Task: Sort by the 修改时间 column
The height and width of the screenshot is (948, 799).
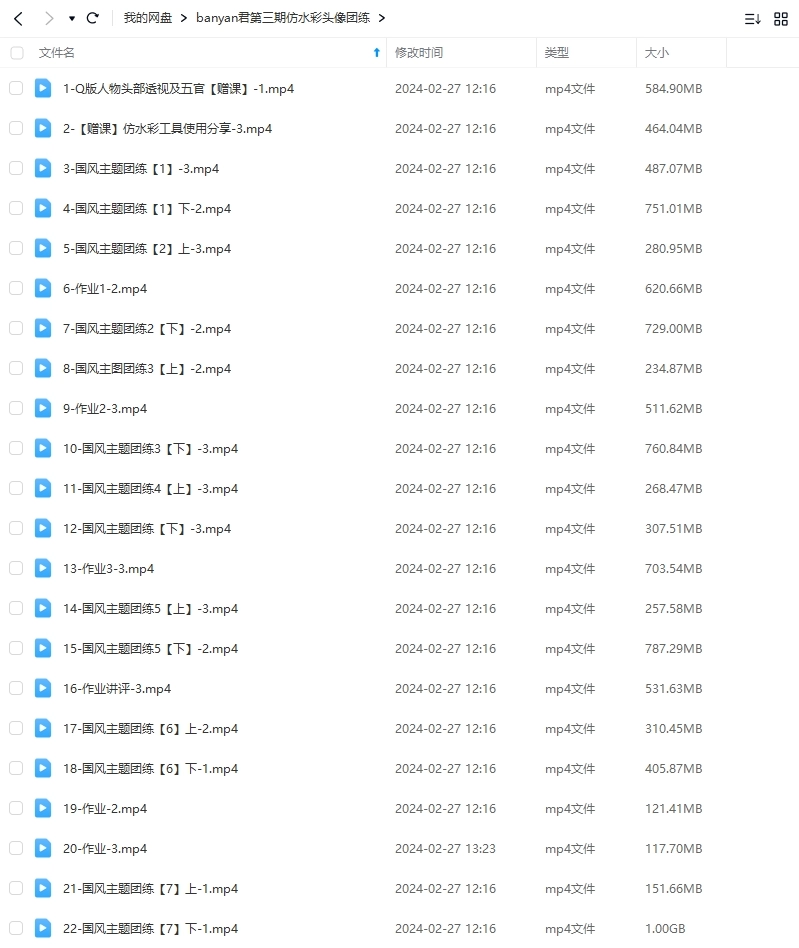Action: pyautogui.click(x=419, y=53)
